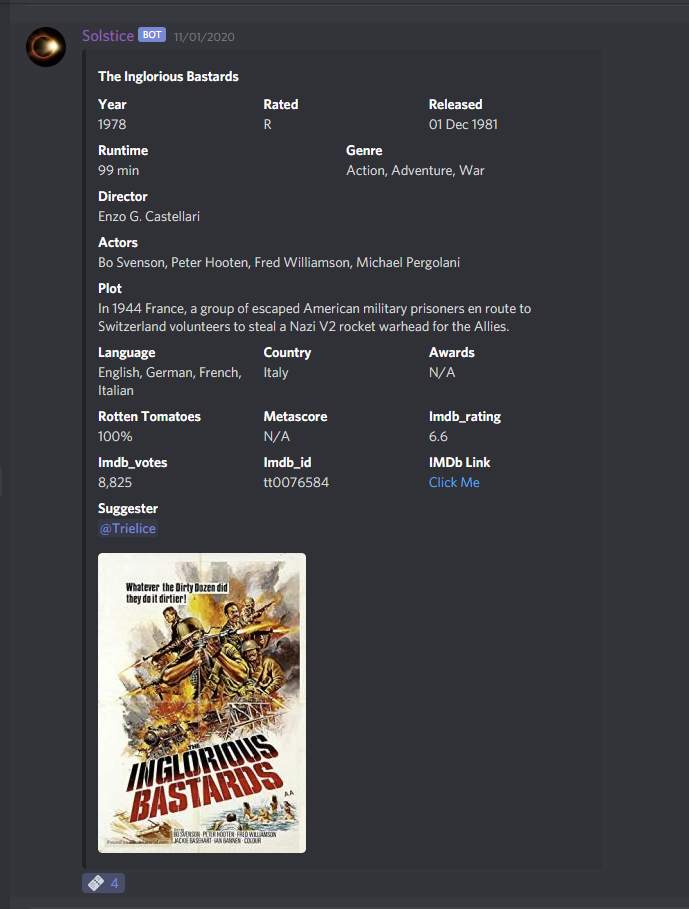Toggle the ticket emoji reaction
This screenshot has width=689, height=909.
point(103,883)
